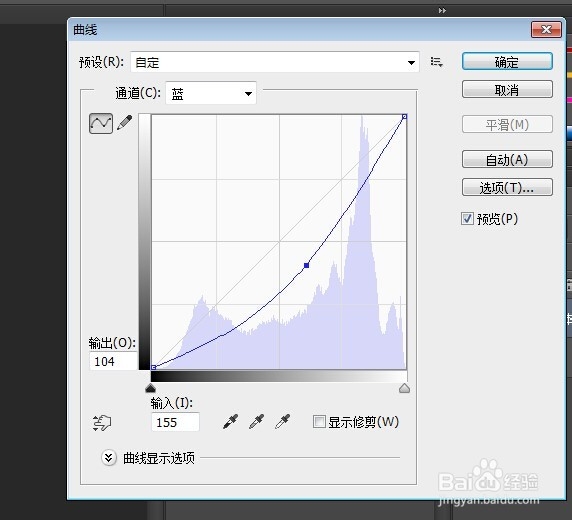This screenshot has height=520, width=572.
Task: Activate the on-image adjustment hand tool
Action: coord(102,423)
